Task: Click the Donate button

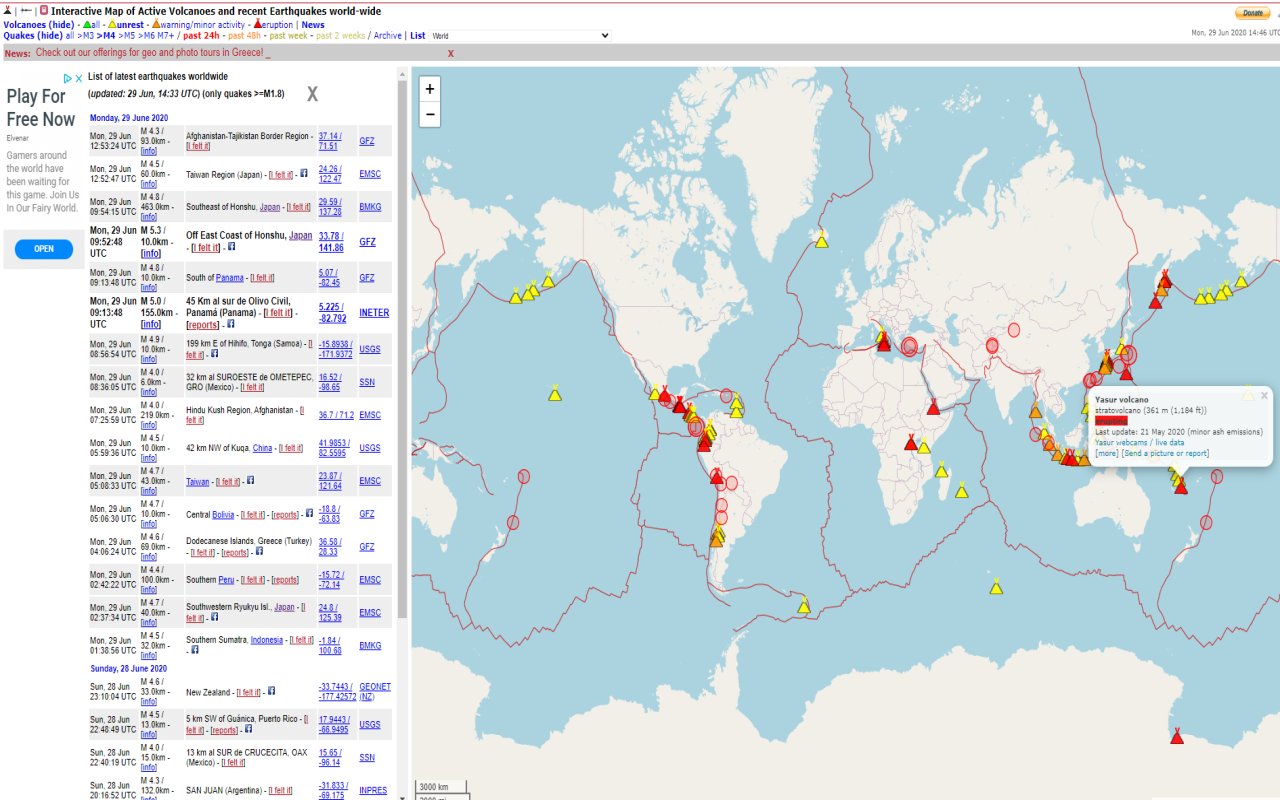Action: click(1253, 13)
